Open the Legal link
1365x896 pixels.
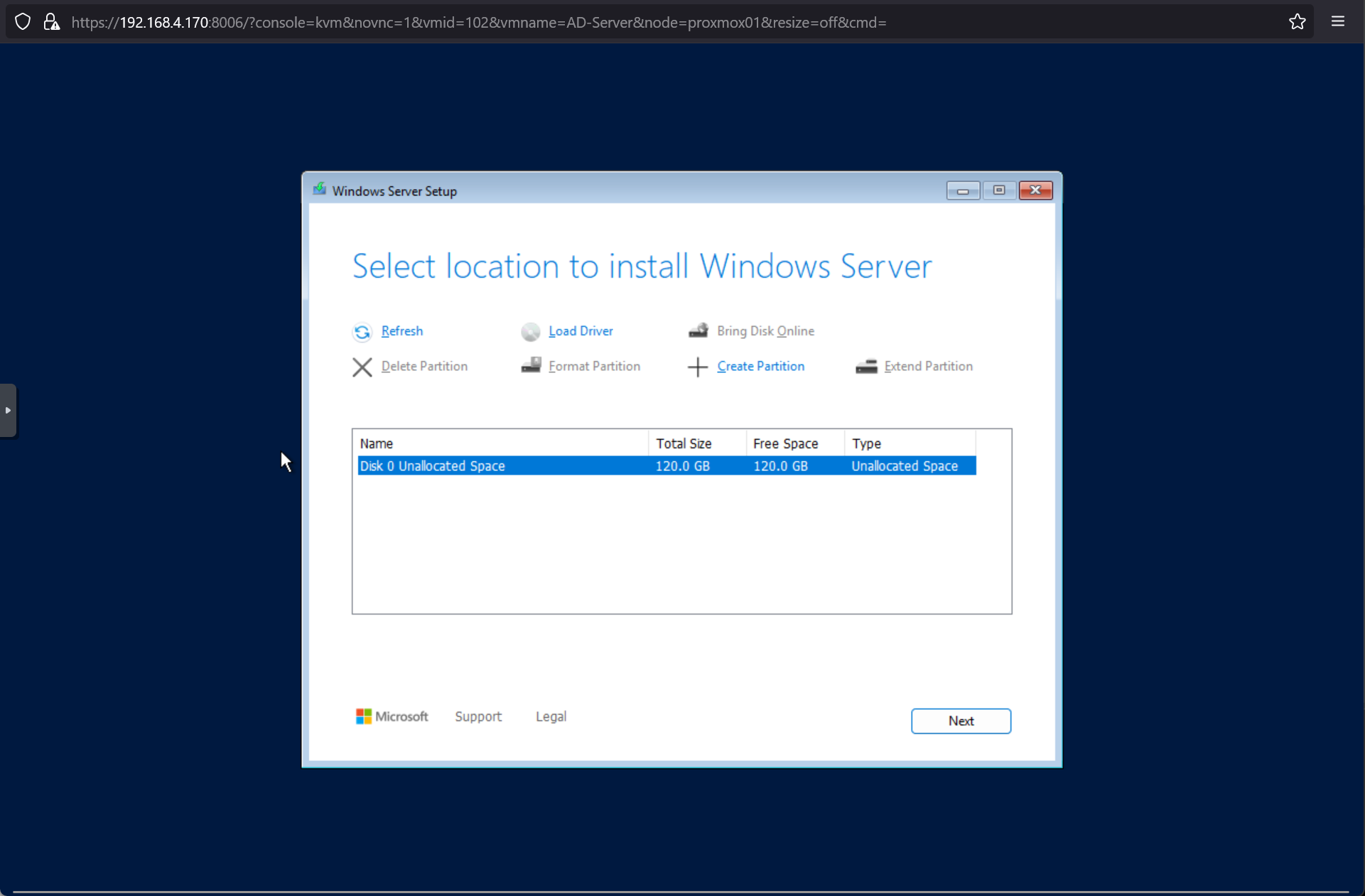coord(551,716)
